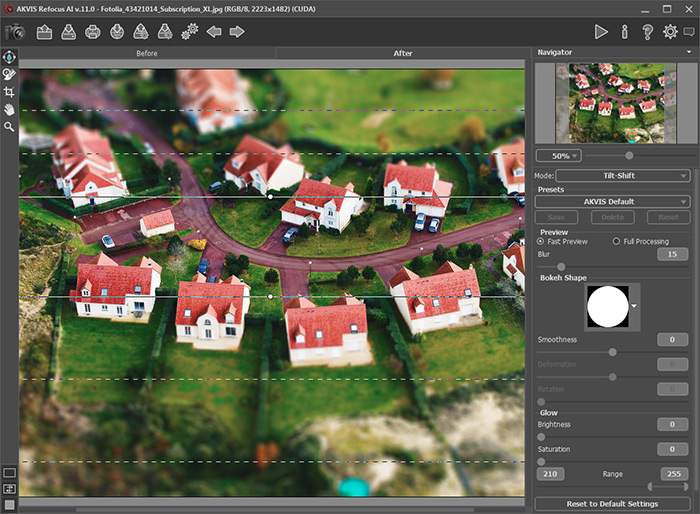This screenshot has height=514, width=700.
Task: Click the Range minimum field 210
Action: (x=550, y=474)
